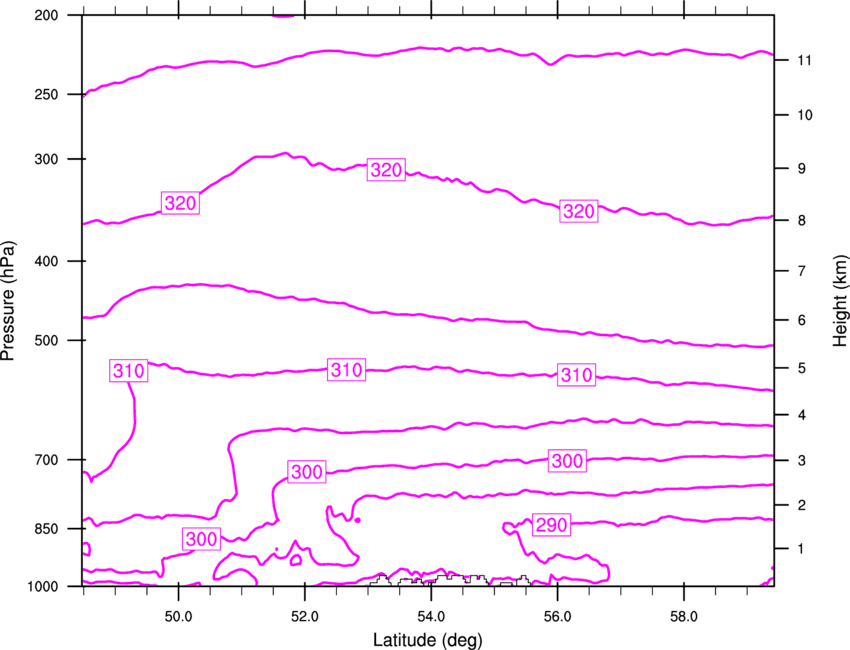Click the 54.0 latitude tick label
This screenshot has width=850, height=650.
431,617
